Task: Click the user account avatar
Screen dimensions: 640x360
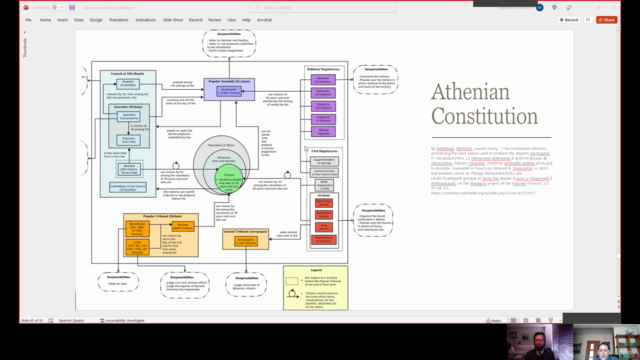Action: click(x=540, y=7)
